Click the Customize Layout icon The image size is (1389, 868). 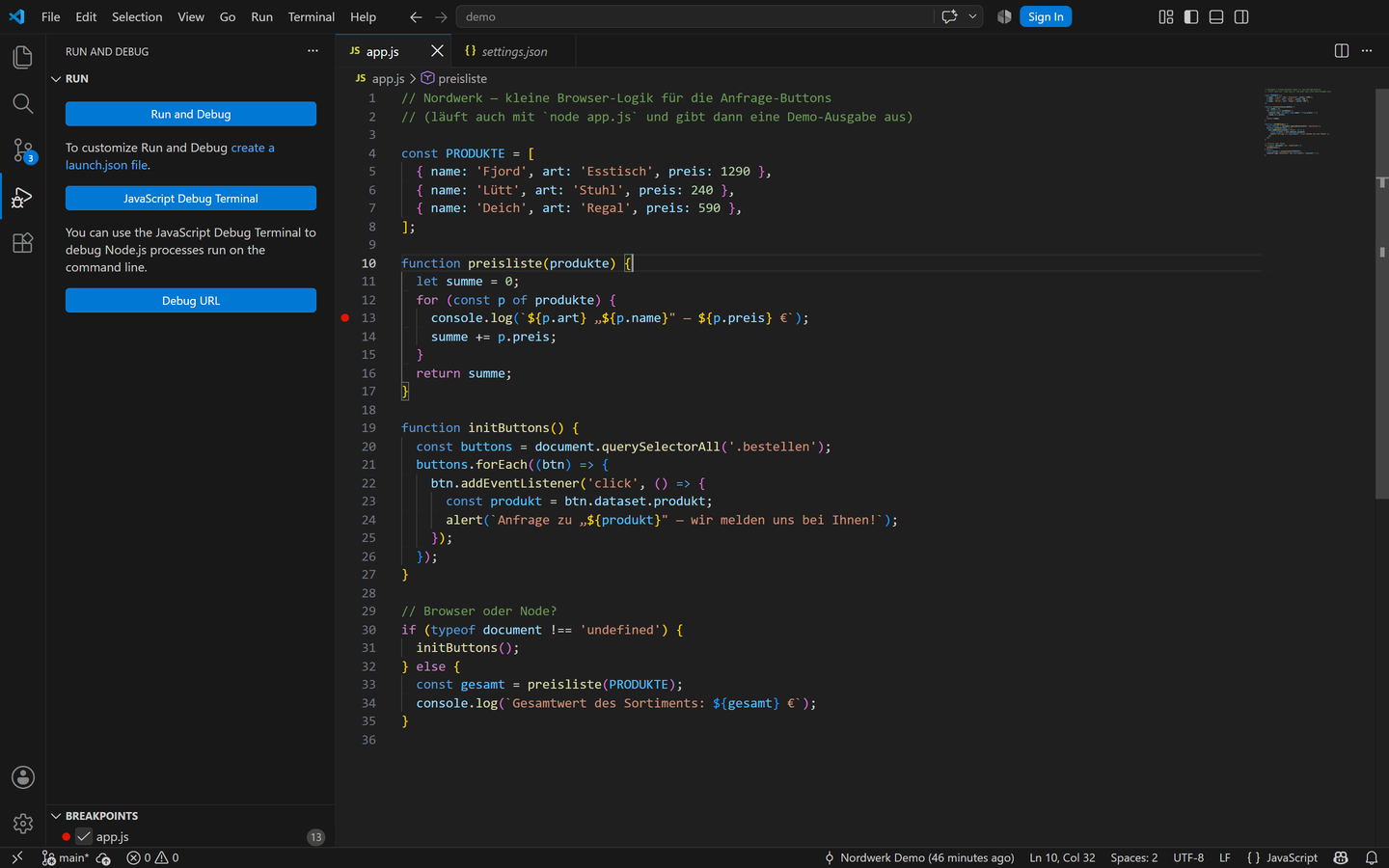click(1166, 16)
